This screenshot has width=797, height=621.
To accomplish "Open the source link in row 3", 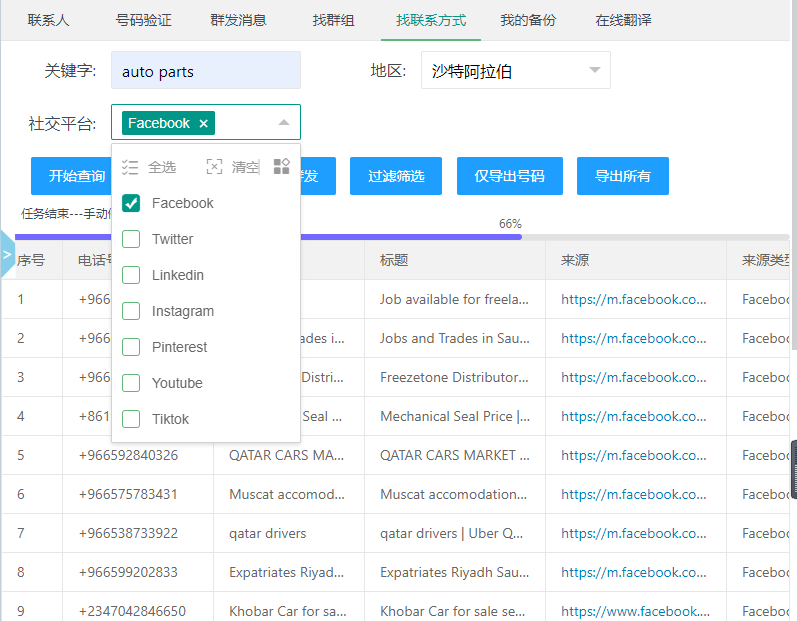I will point(634,378).
